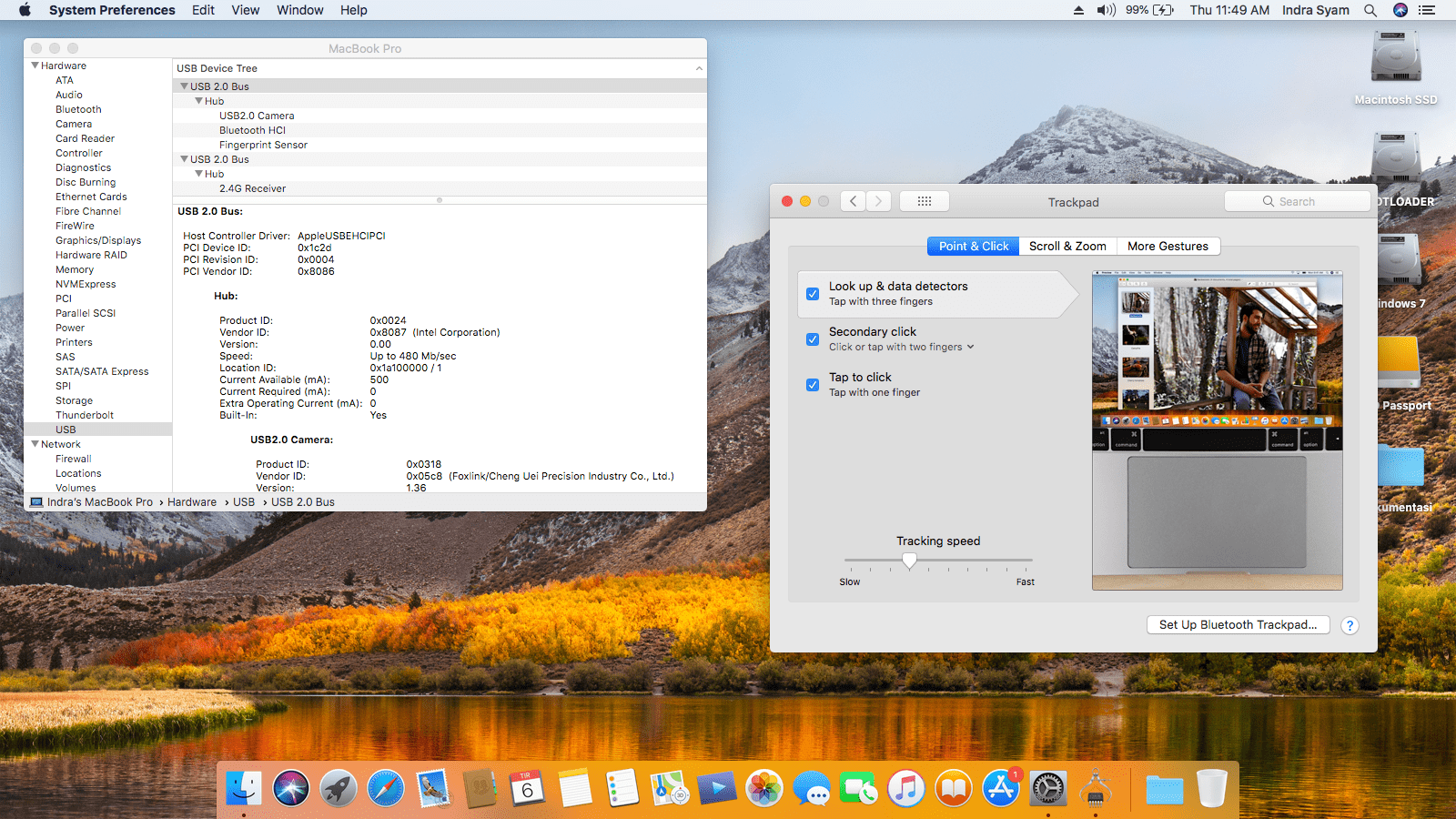
Task: Collapse the second USB 2.0 Bus
Action: coord(184,159)
